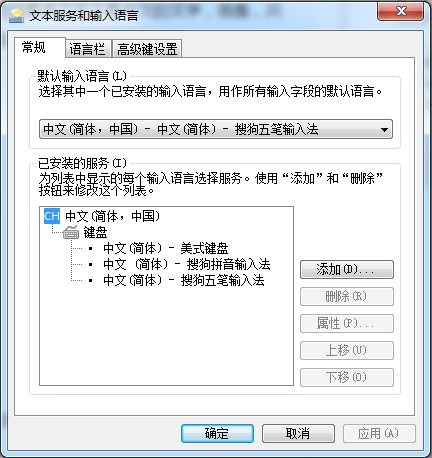Open the 高级键设置 tab
The height and width of the screenshot is (458, 432).
pos(147,49)
